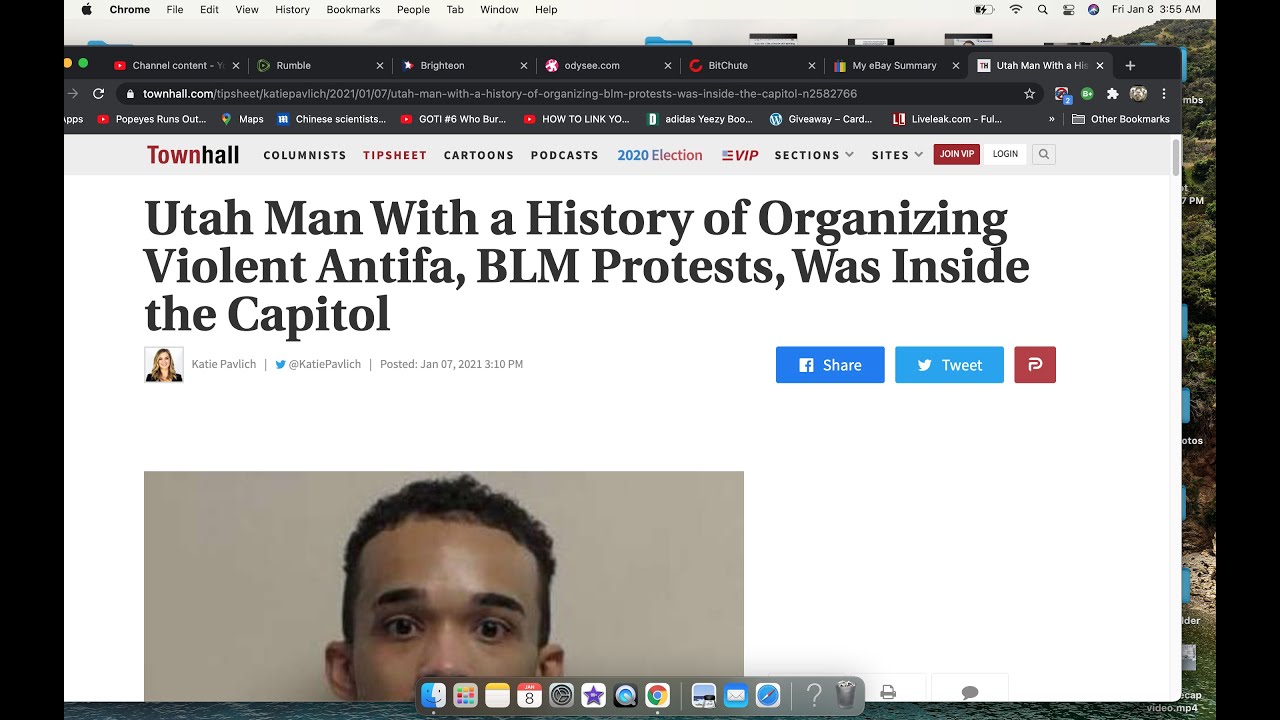Show hidden bookmarks overflow chevron
Image resolution: width=1280 pixels, height=720 pixels.
click(1052, 119)
